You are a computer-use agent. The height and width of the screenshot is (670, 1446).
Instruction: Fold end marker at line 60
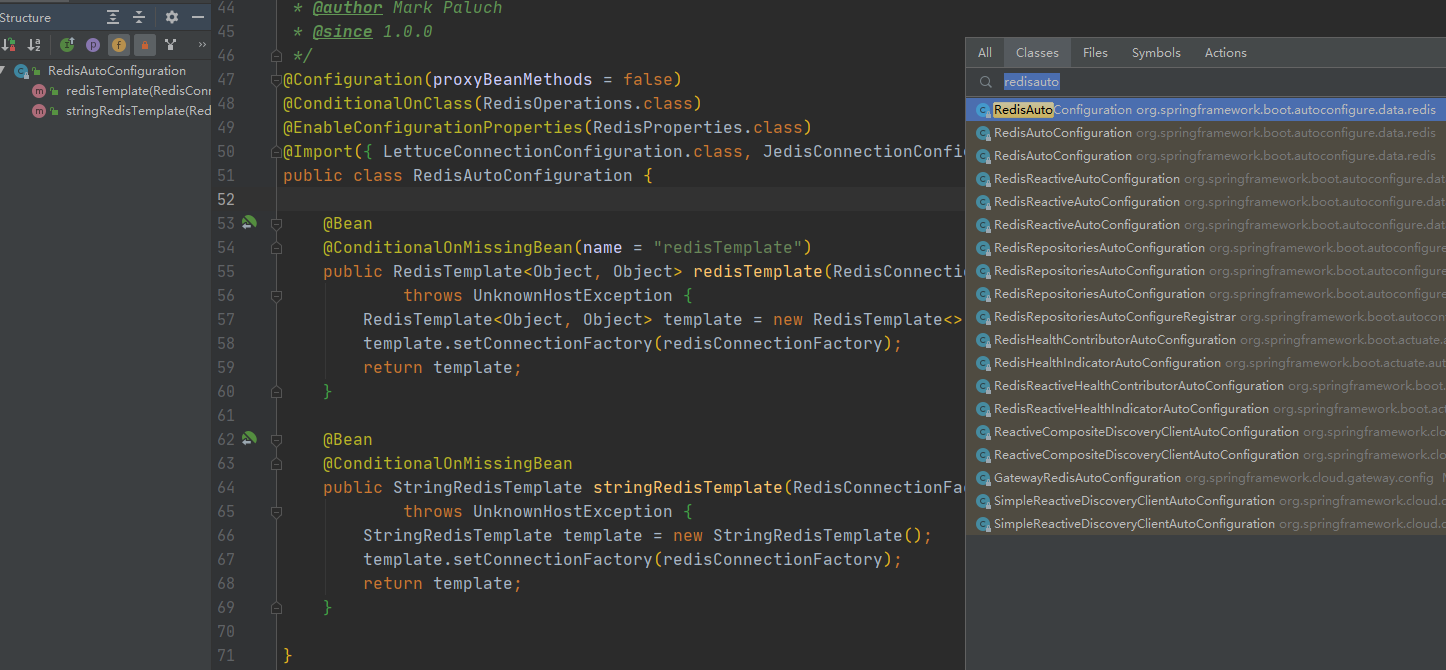click(277, 392)
